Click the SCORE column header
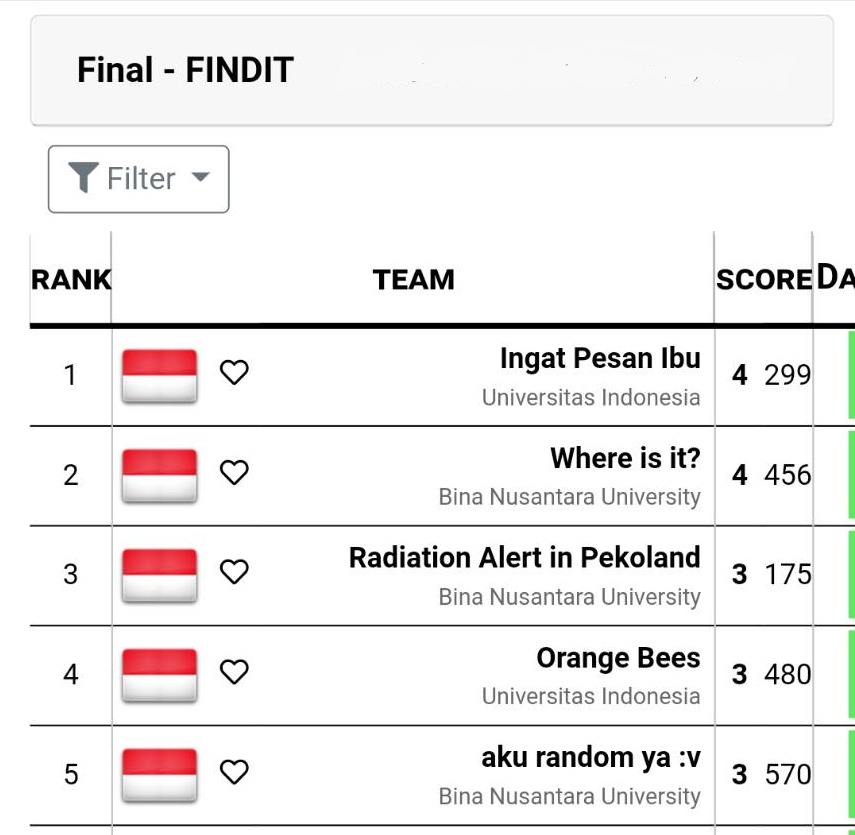Viewport: 855px width, 835px height. point(764,280)
